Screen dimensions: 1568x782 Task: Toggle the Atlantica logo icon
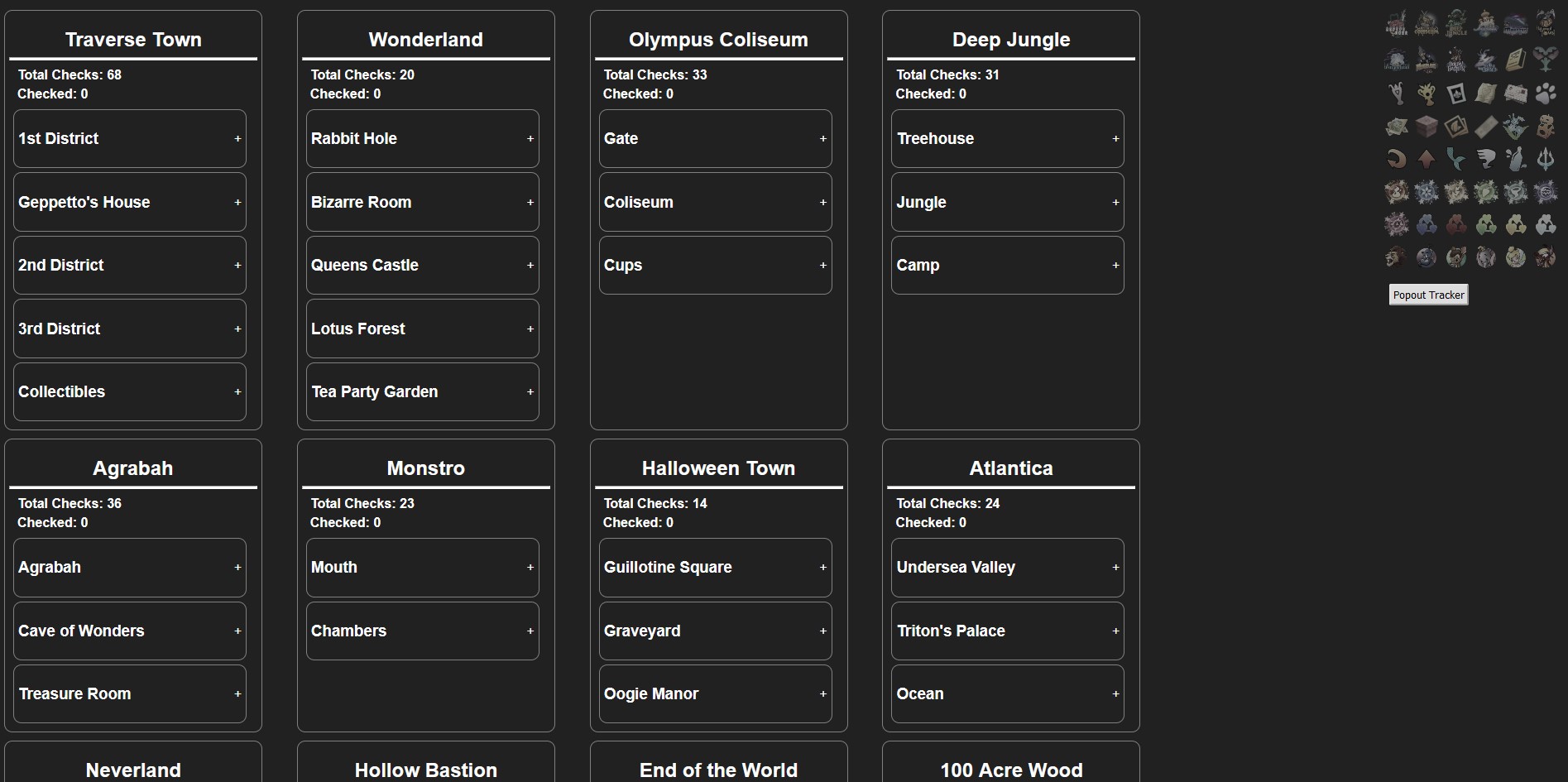click(x=1397, y=59)
